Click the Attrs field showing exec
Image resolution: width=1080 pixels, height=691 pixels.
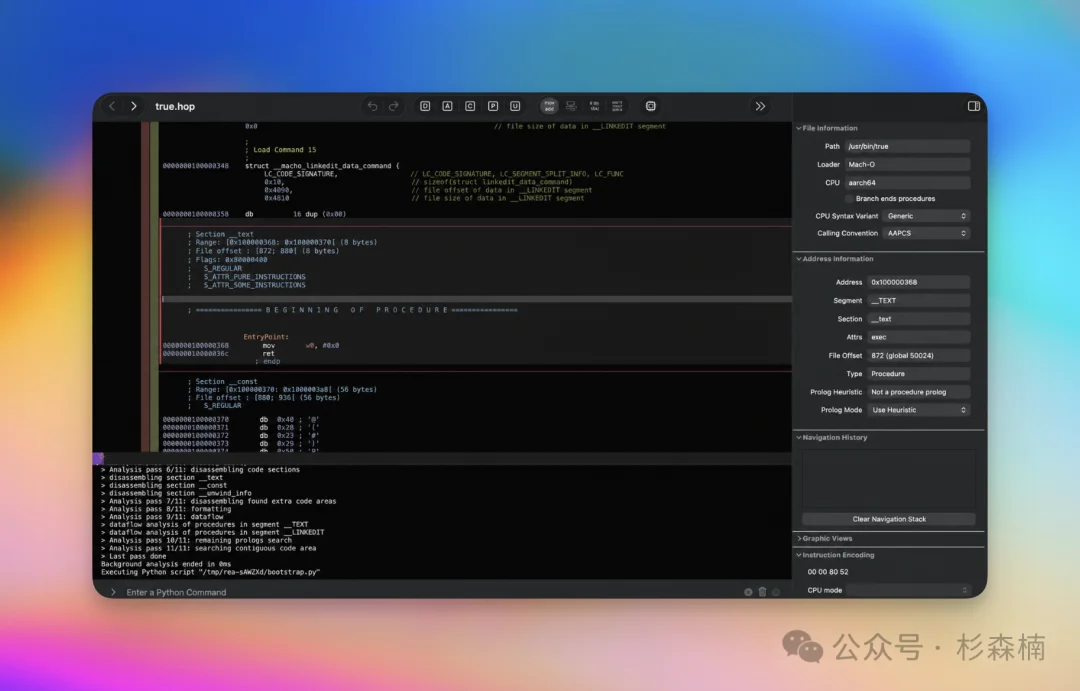pyautogui.click(x=919, y=337)
